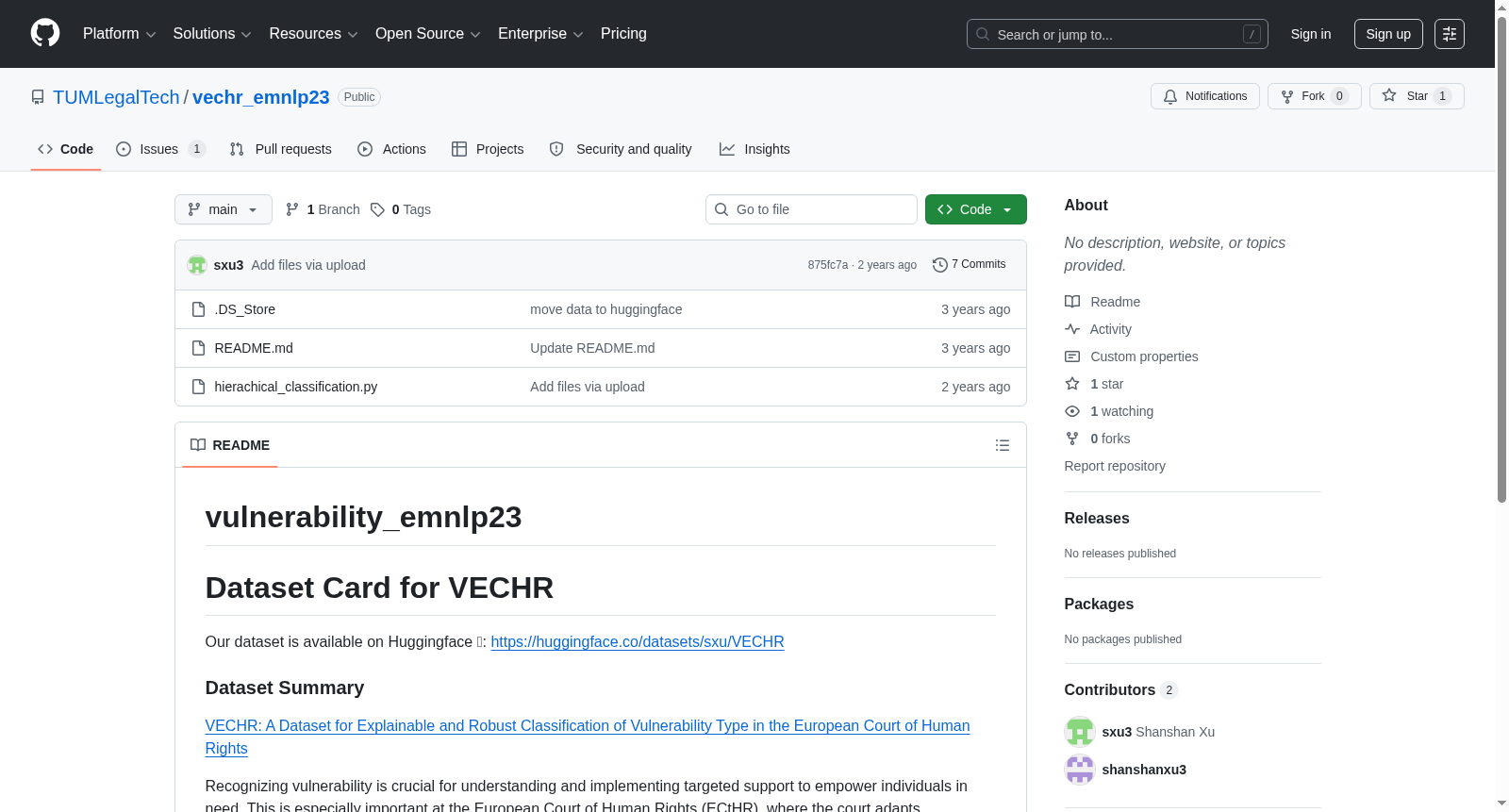Image resolution: width=1509 pixels, height=812 pixels.
Task: Expand the Resources menu
Action: pos(314,34)
